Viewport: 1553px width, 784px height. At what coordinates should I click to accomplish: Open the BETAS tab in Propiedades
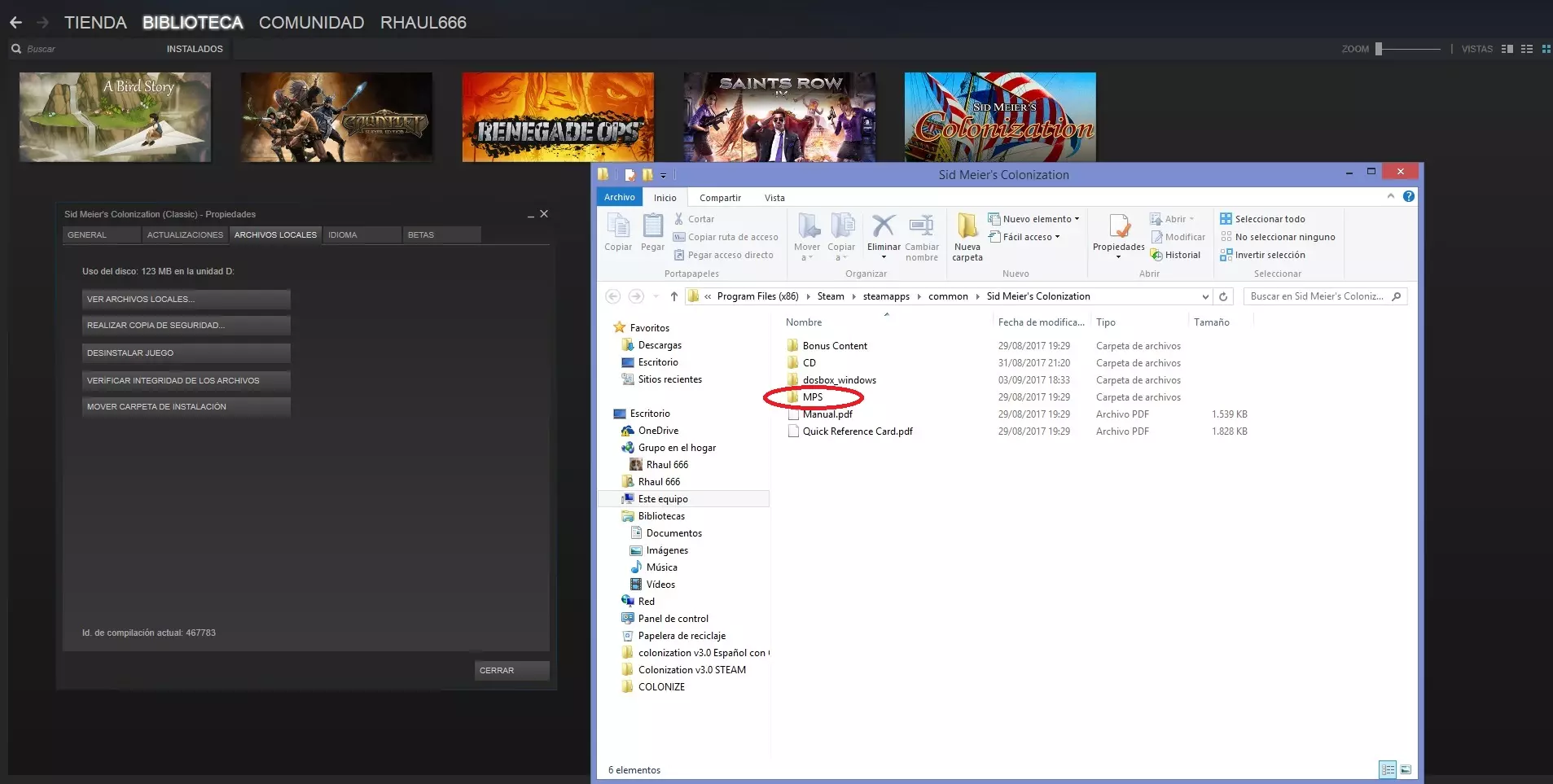tap(441, 234)
